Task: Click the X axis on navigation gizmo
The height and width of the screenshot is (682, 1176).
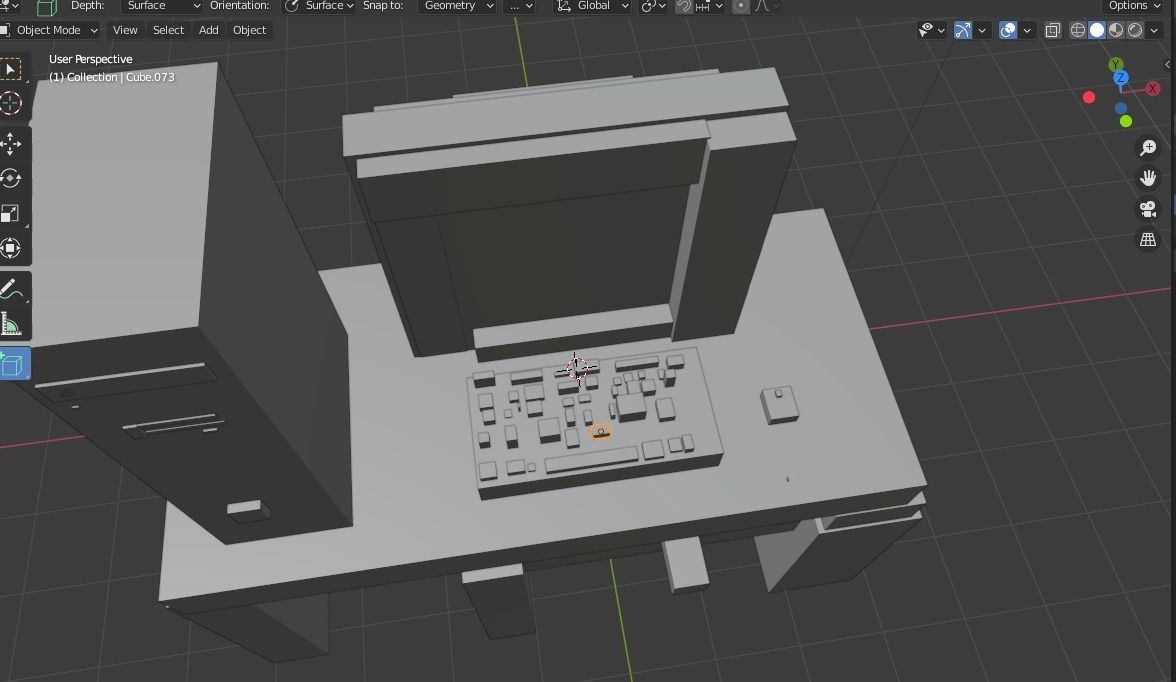Action: (x=1153, y=89)
